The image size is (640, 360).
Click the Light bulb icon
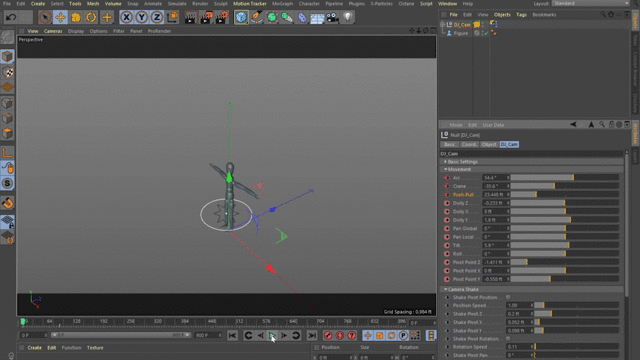[x=347, y=17]
